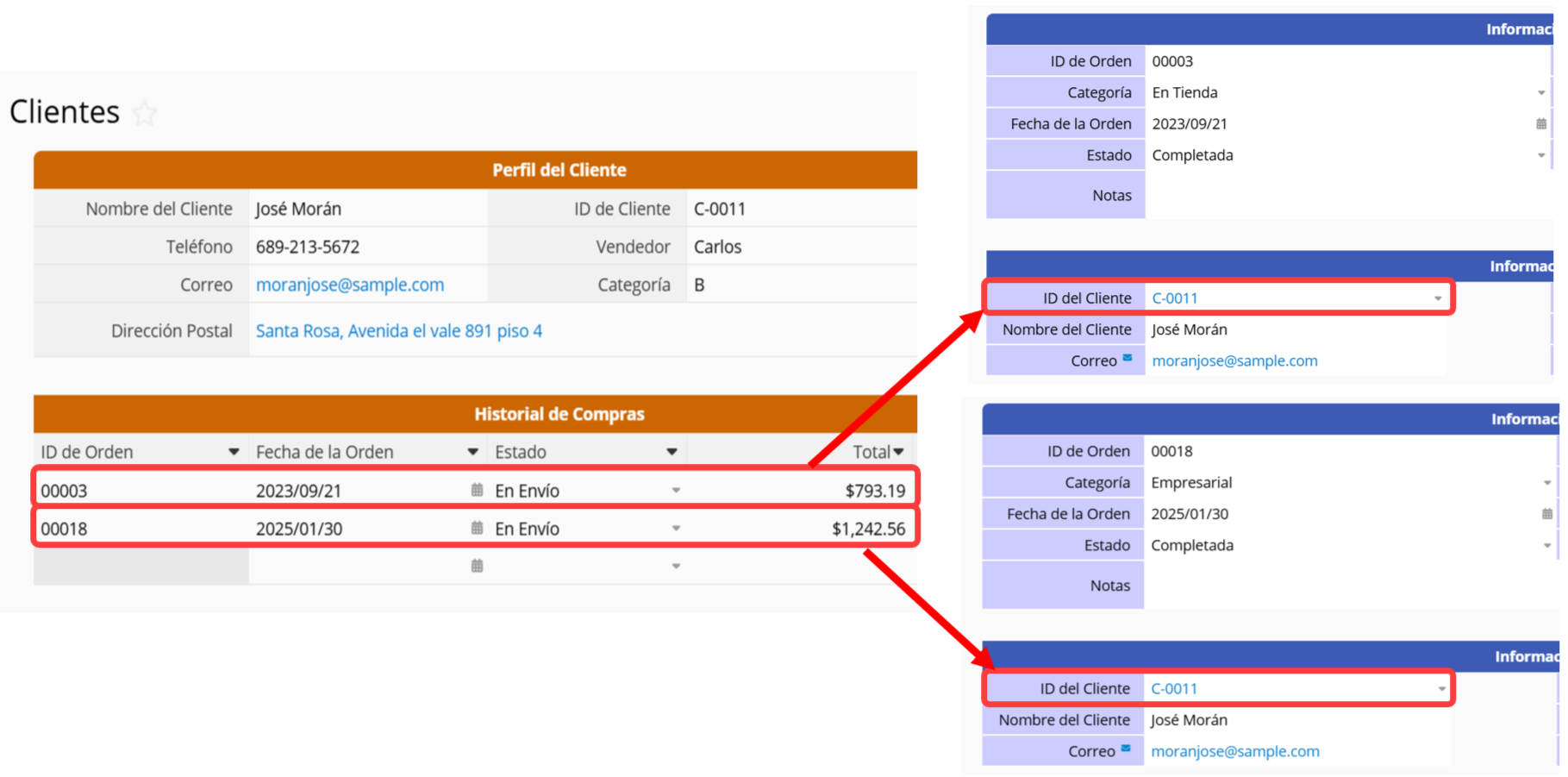
Task: Expand En Tienda category dropdown
Action: point(1541,93)
